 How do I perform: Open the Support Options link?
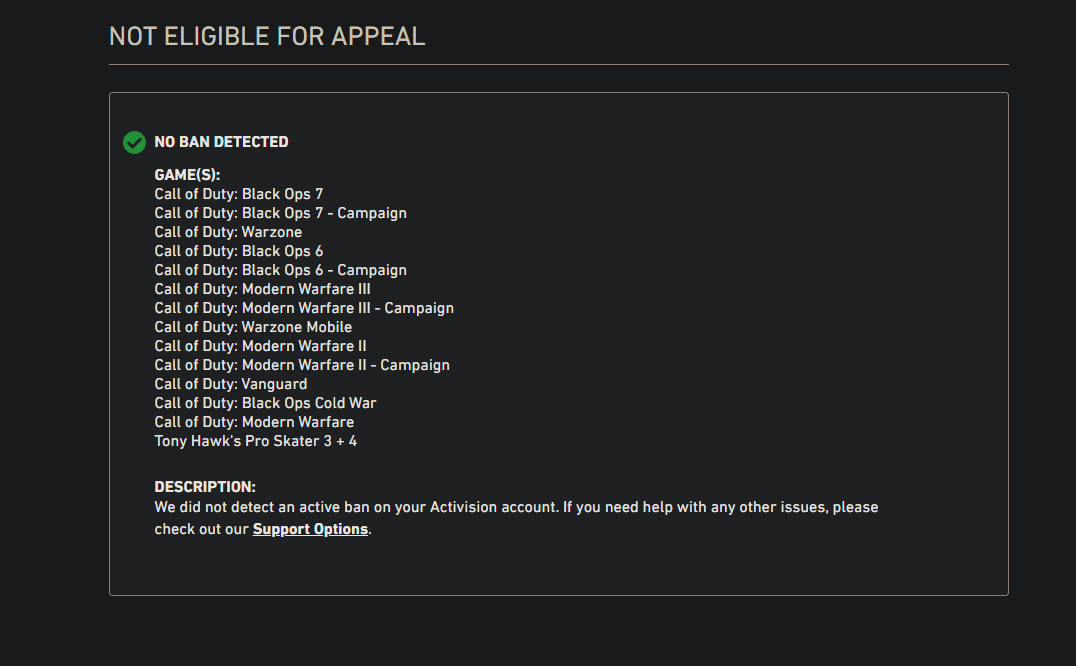point(310,529)
